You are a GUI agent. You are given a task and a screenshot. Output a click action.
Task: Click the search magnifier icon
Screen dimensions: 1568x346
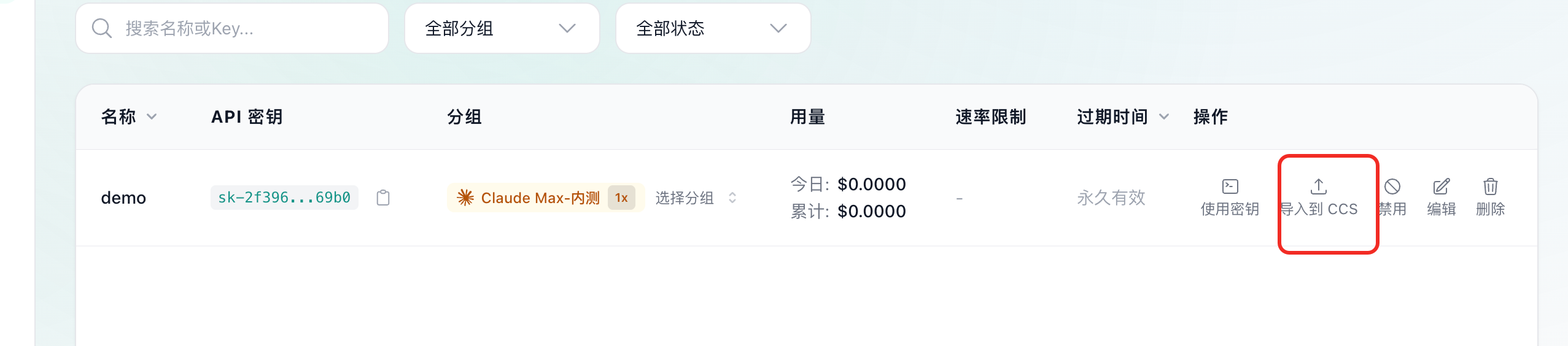click(x=102, y=28)
